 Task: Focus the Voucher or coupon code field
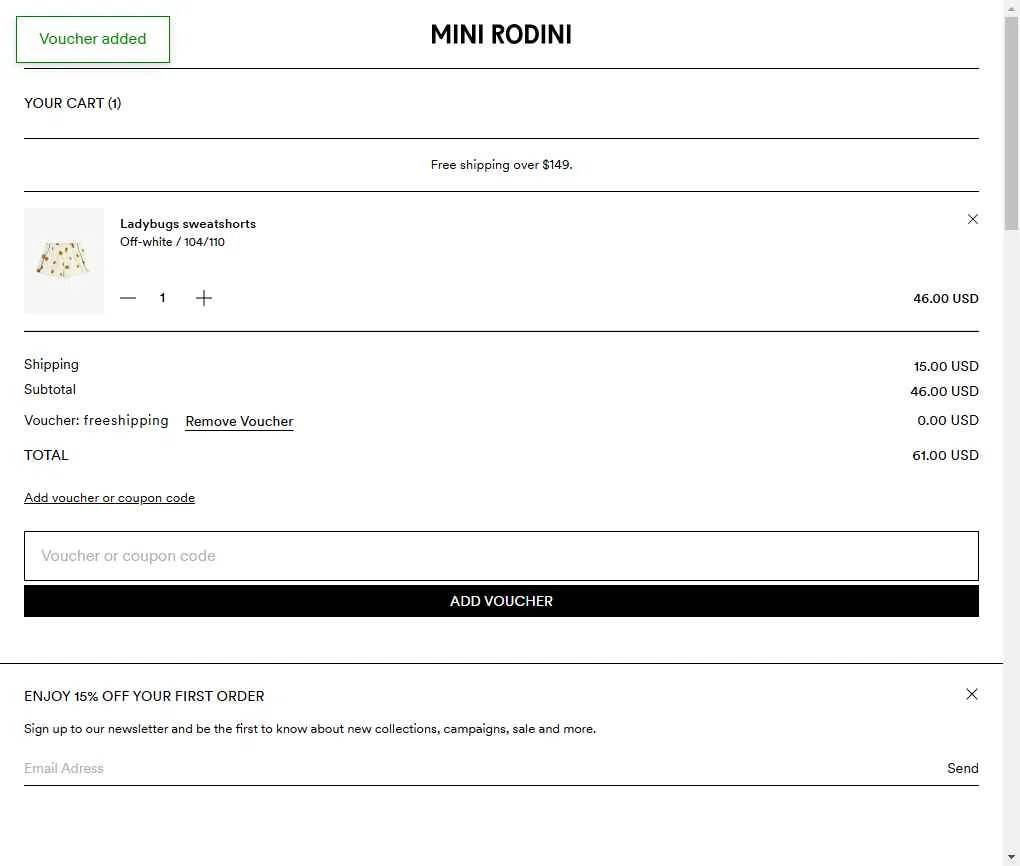pos(501,556)
